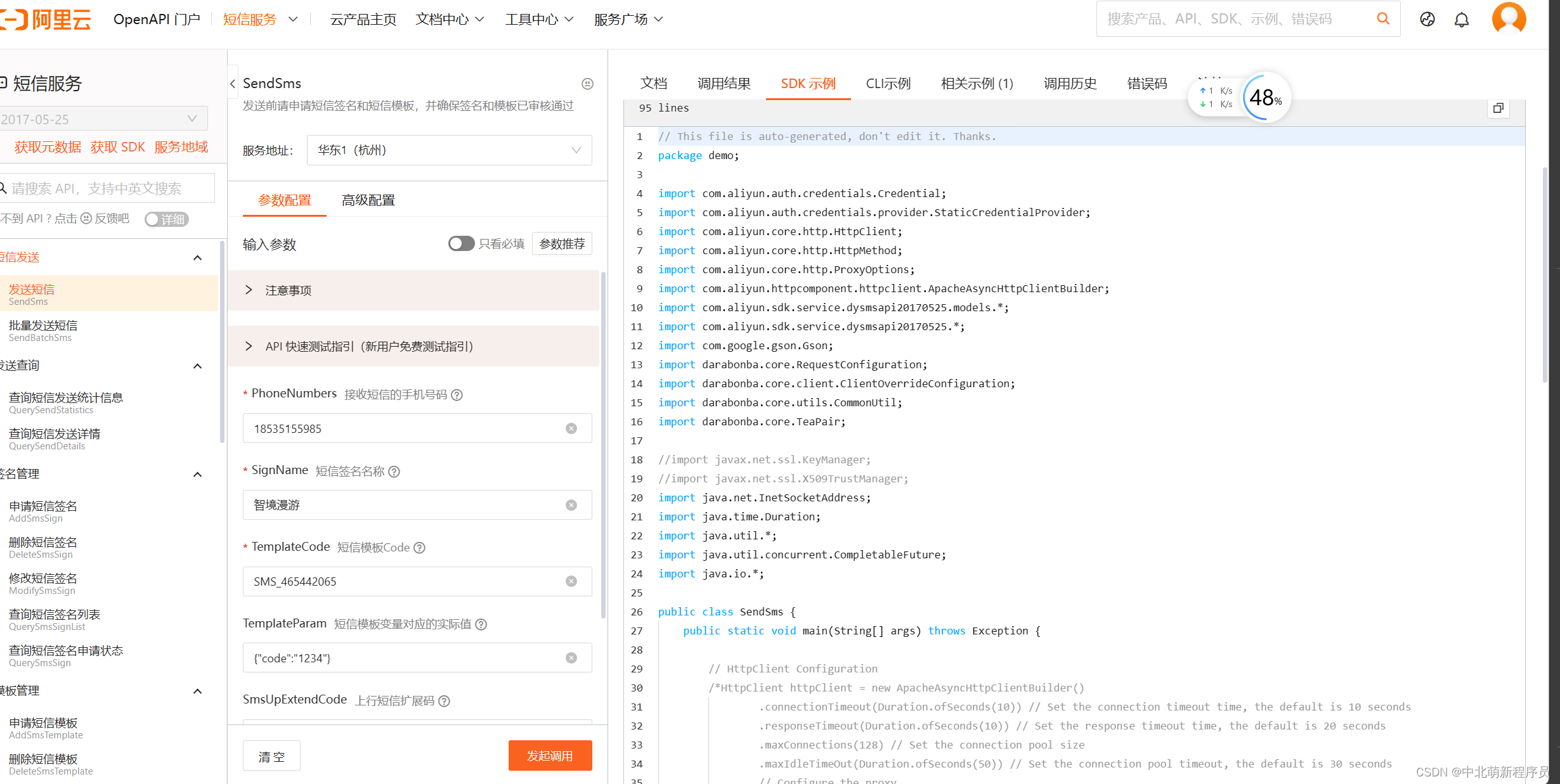This screenshot has width=1560, height=784.
Task: Show help for SmsUpExtendCode parameter
Action: click(x=445, y=701)
